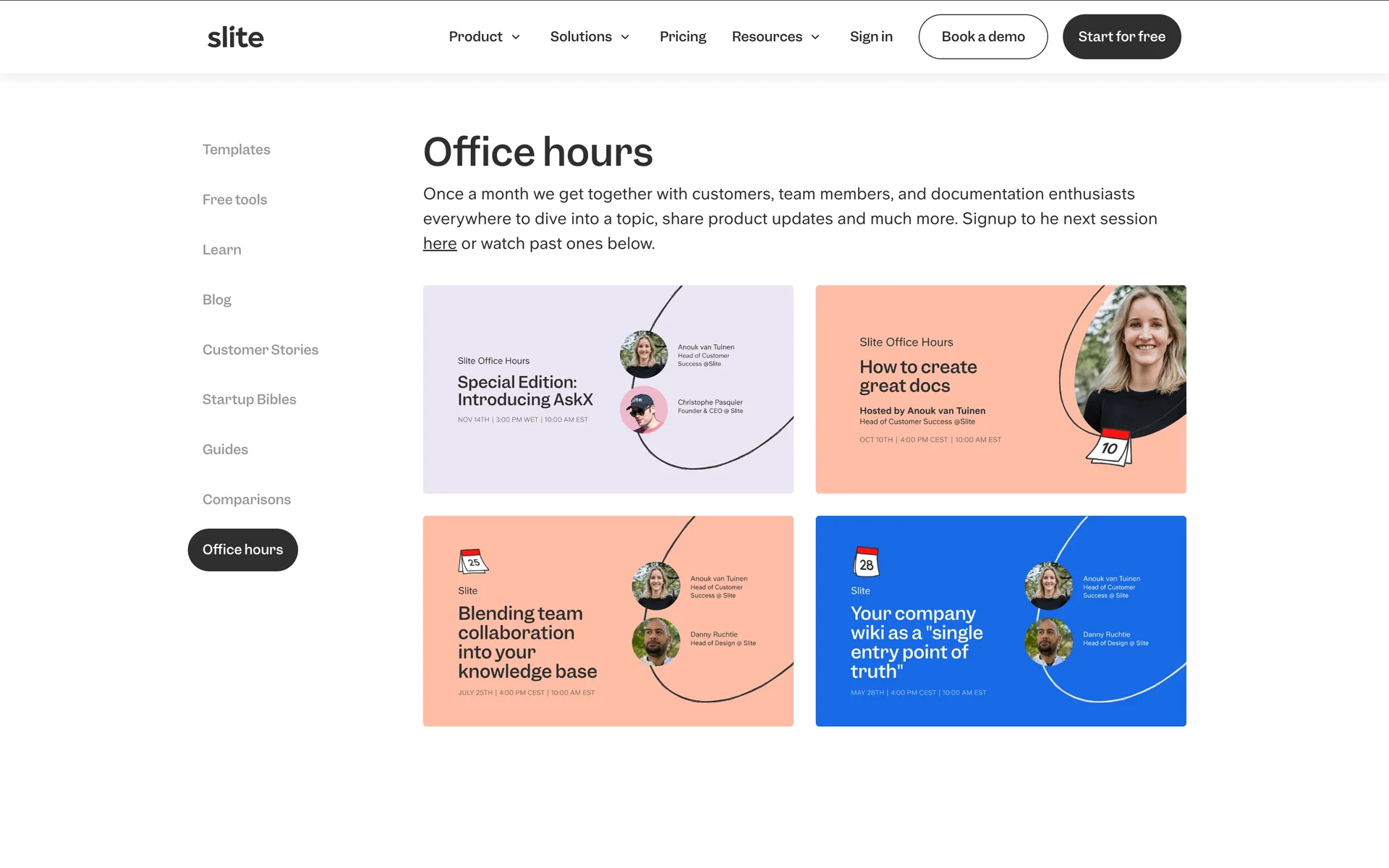Open the Solutions dropdown menu

tap(590, 37)
